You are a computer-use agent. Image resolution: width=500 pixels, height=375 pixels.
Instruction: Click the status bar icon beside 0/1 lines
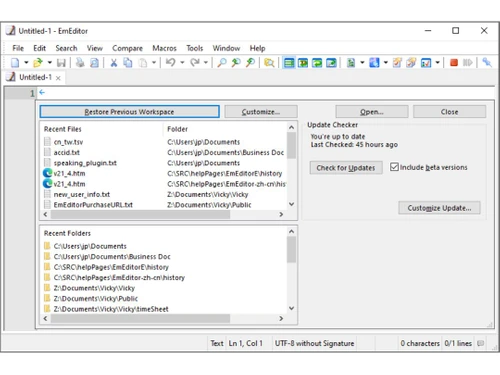480,343
